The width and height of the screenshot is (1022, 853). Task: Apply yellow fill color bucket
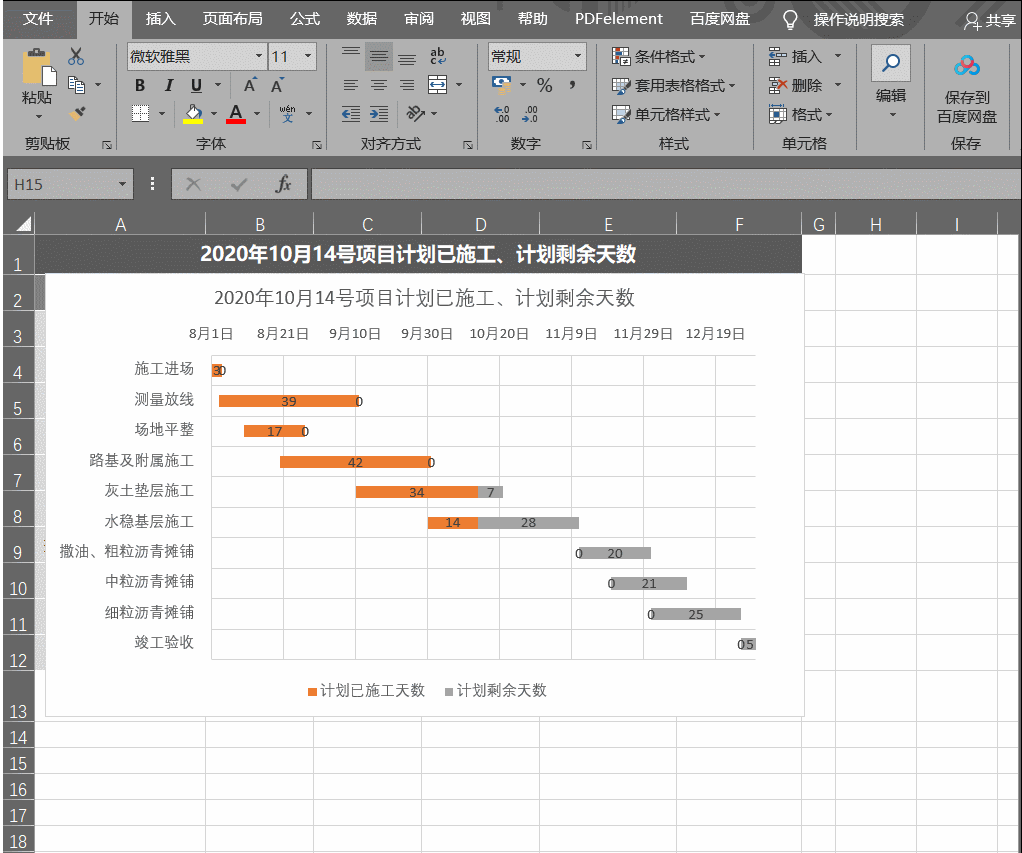coord(193,114)
